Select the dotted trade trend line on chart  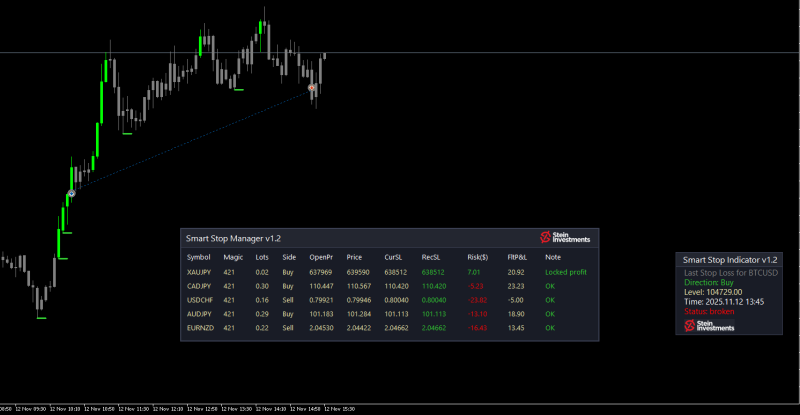(191, 141)
